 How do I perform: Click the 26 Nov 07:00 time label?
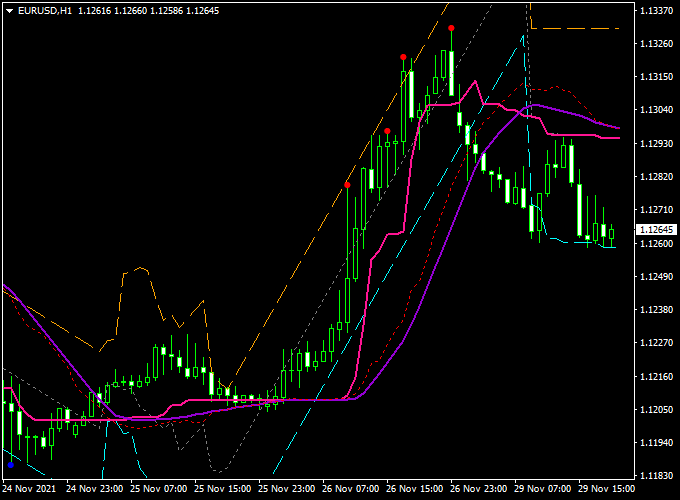[351, 489]
